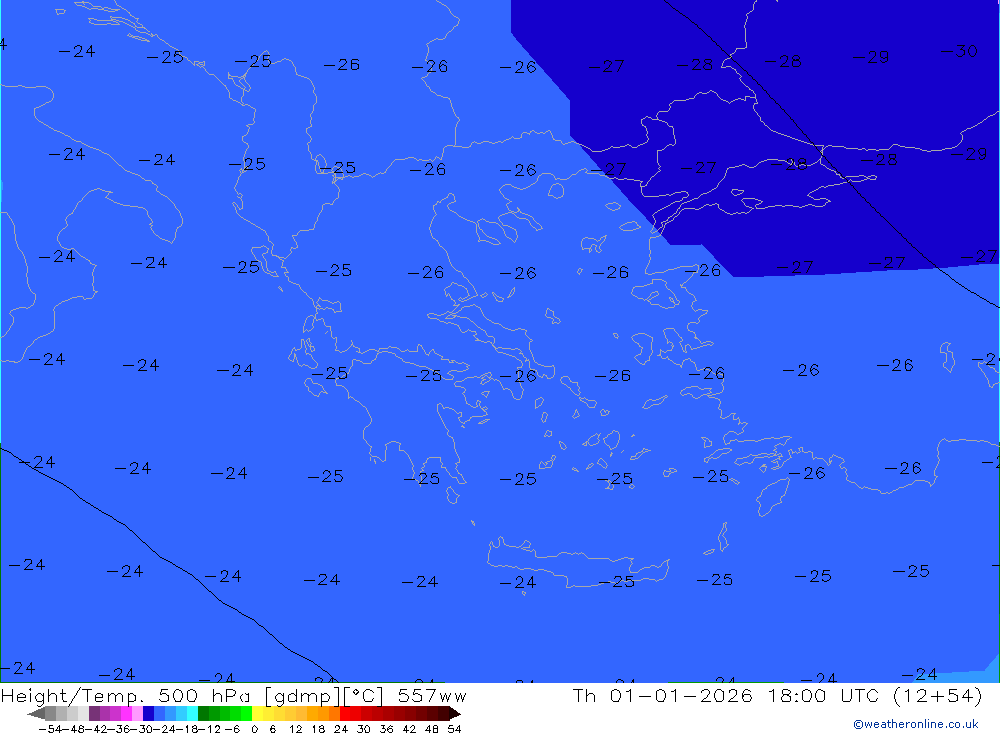
Task: Click the '-30' temperature label on the map
Action: click(x=960, y=51)
